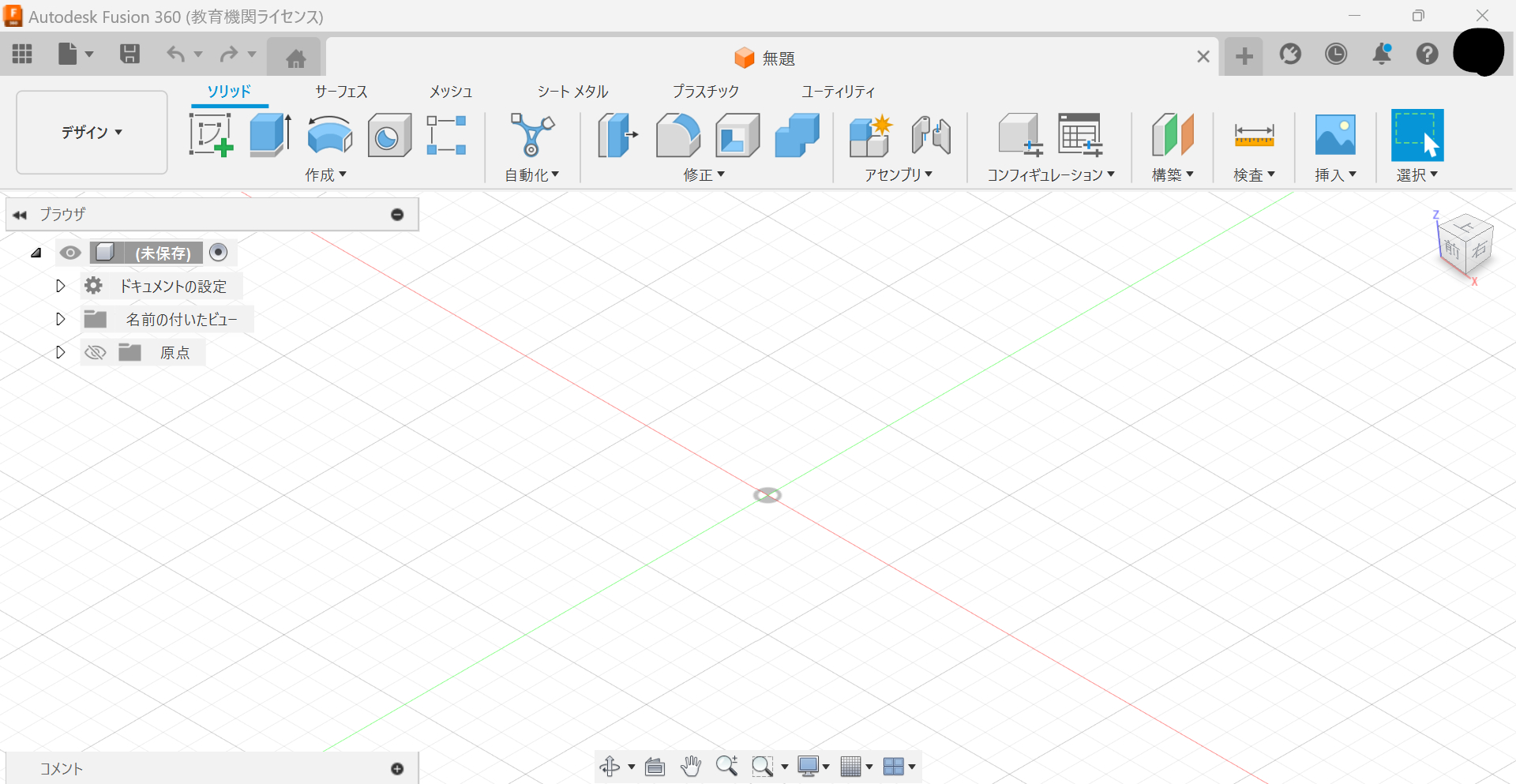
Task: Click the Configuration table icon
Action: coord(1080,135)
